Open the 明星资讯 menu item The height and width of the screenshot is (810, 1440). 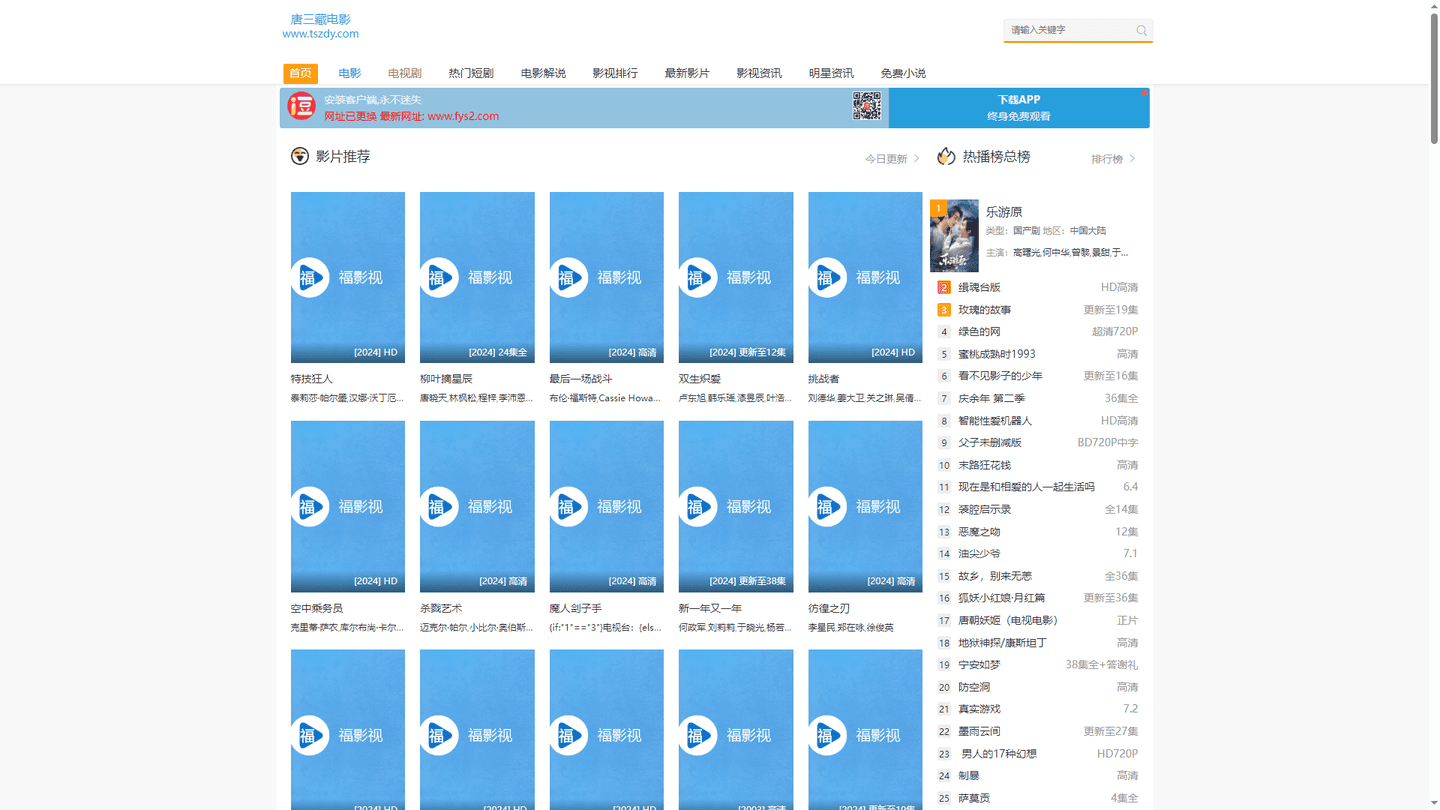[831, 73]
